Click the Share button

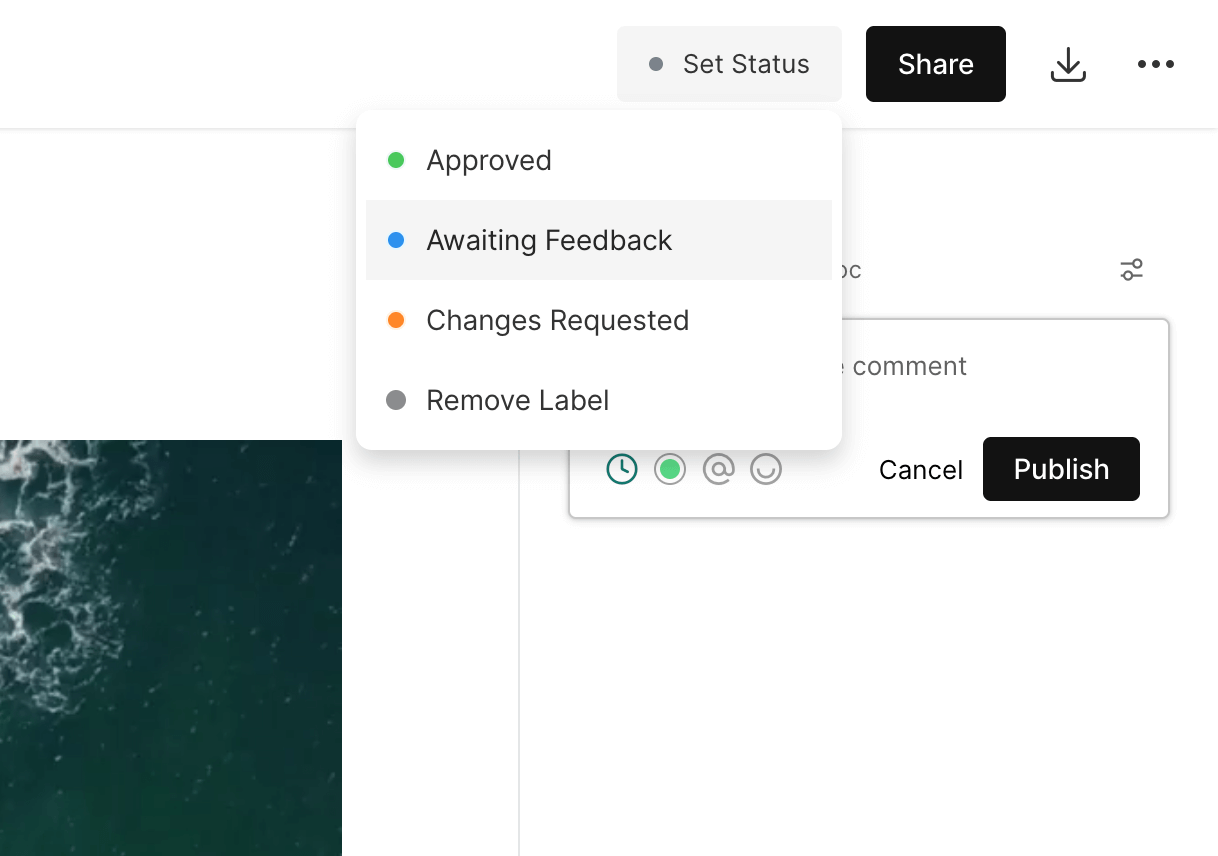coord(935,65)
